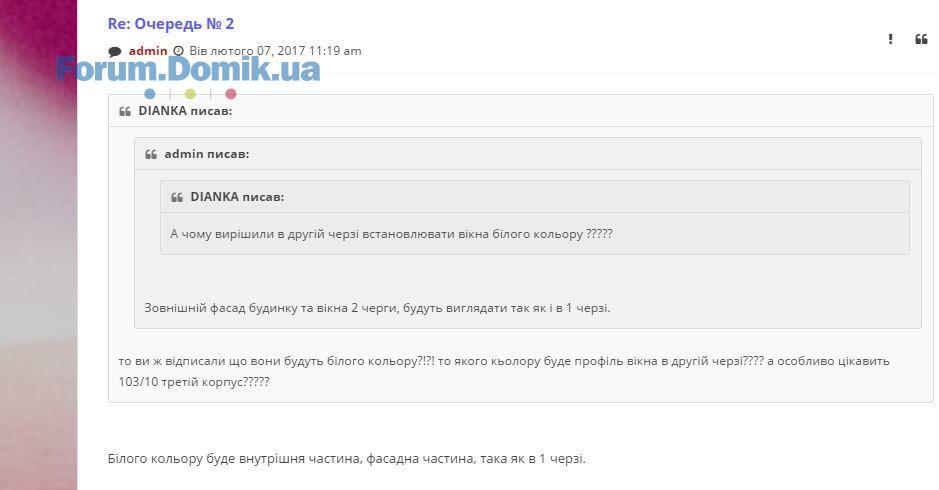
Task: Click the quote icon in innermost DIANKA quote
Action: point(177,198)
